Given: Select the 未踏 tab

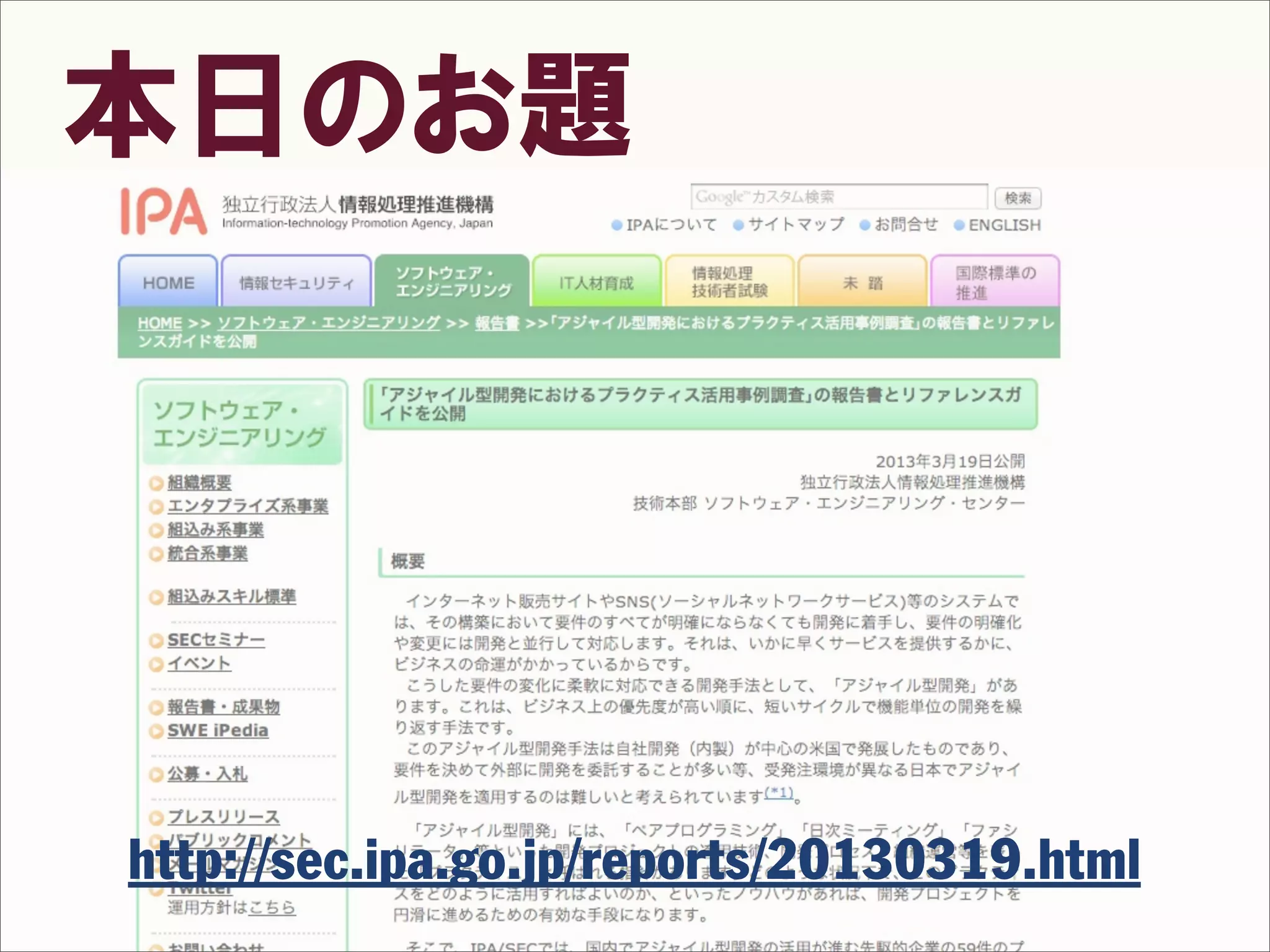Looking at the screenshot, I should [863, 281].
